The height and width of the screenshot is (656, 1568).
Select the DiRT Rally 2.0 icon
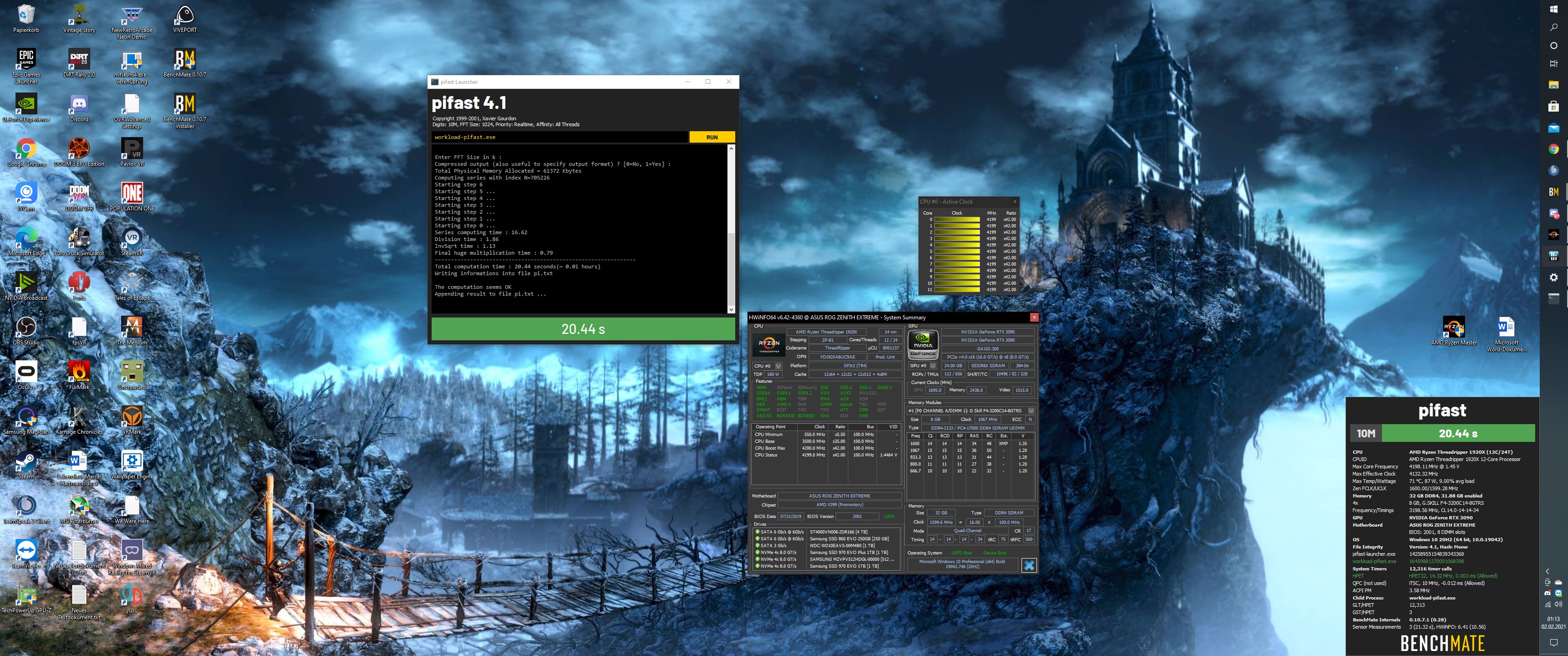click(x=79, y=63)
